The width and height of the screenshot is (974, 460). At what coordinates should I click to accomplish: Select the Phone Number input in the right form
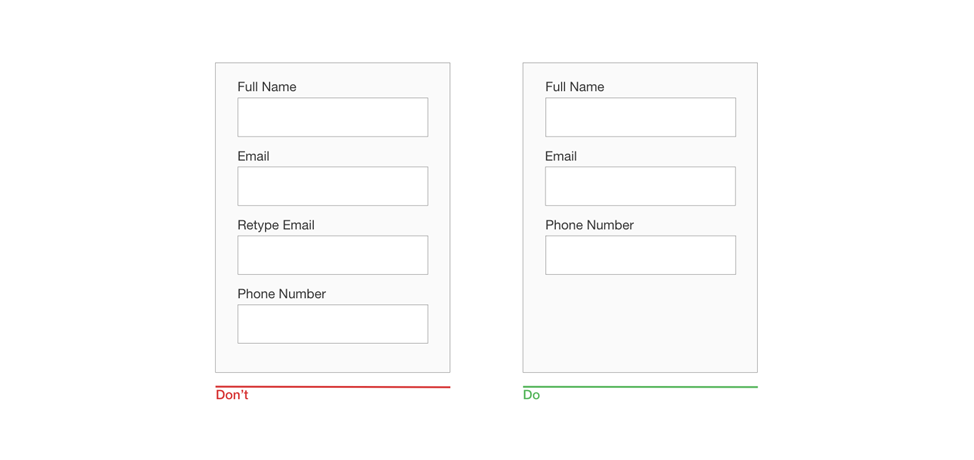coord(640,255)
